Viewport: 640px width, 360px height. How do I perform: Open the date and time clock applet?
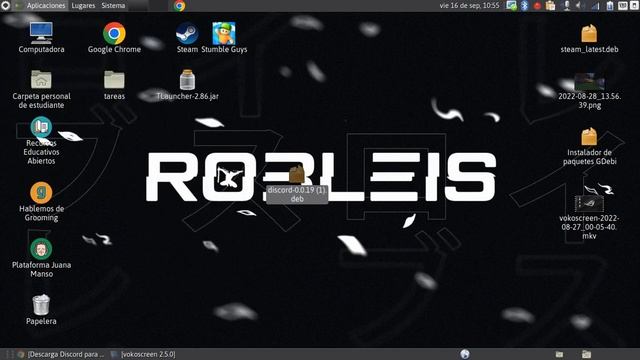[x=469, y=5]
